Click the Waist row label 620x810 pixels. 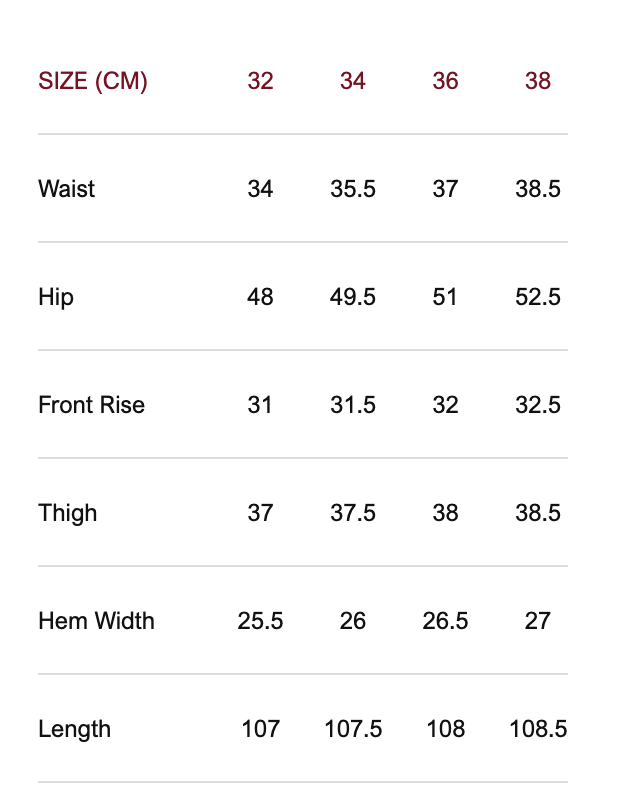click(x=67, y=189)
